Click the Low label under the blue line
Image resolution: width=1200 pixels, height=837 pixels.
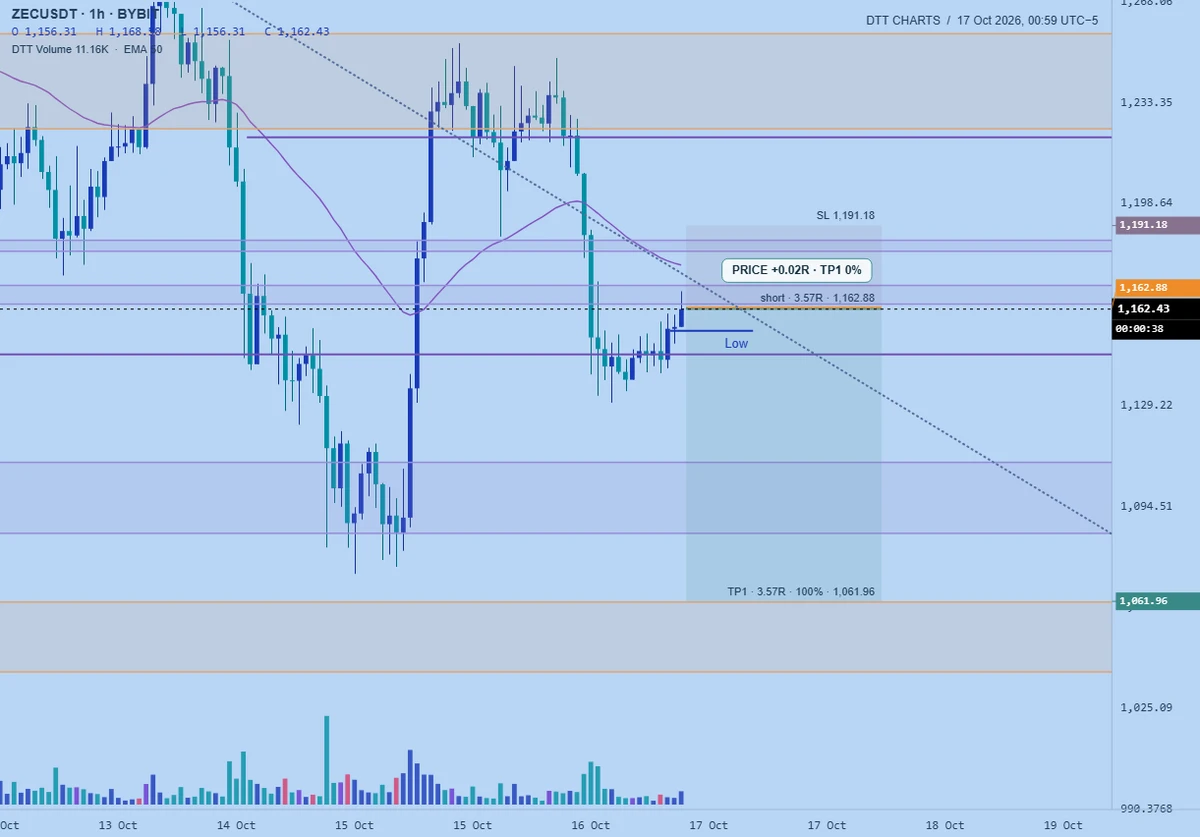coord(736,344)
